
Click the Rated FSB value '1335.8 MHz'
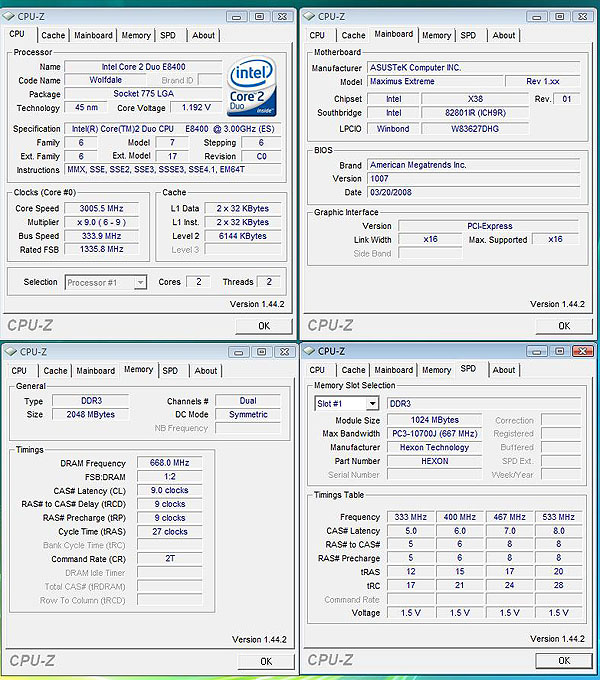click(x=101, y=249)
